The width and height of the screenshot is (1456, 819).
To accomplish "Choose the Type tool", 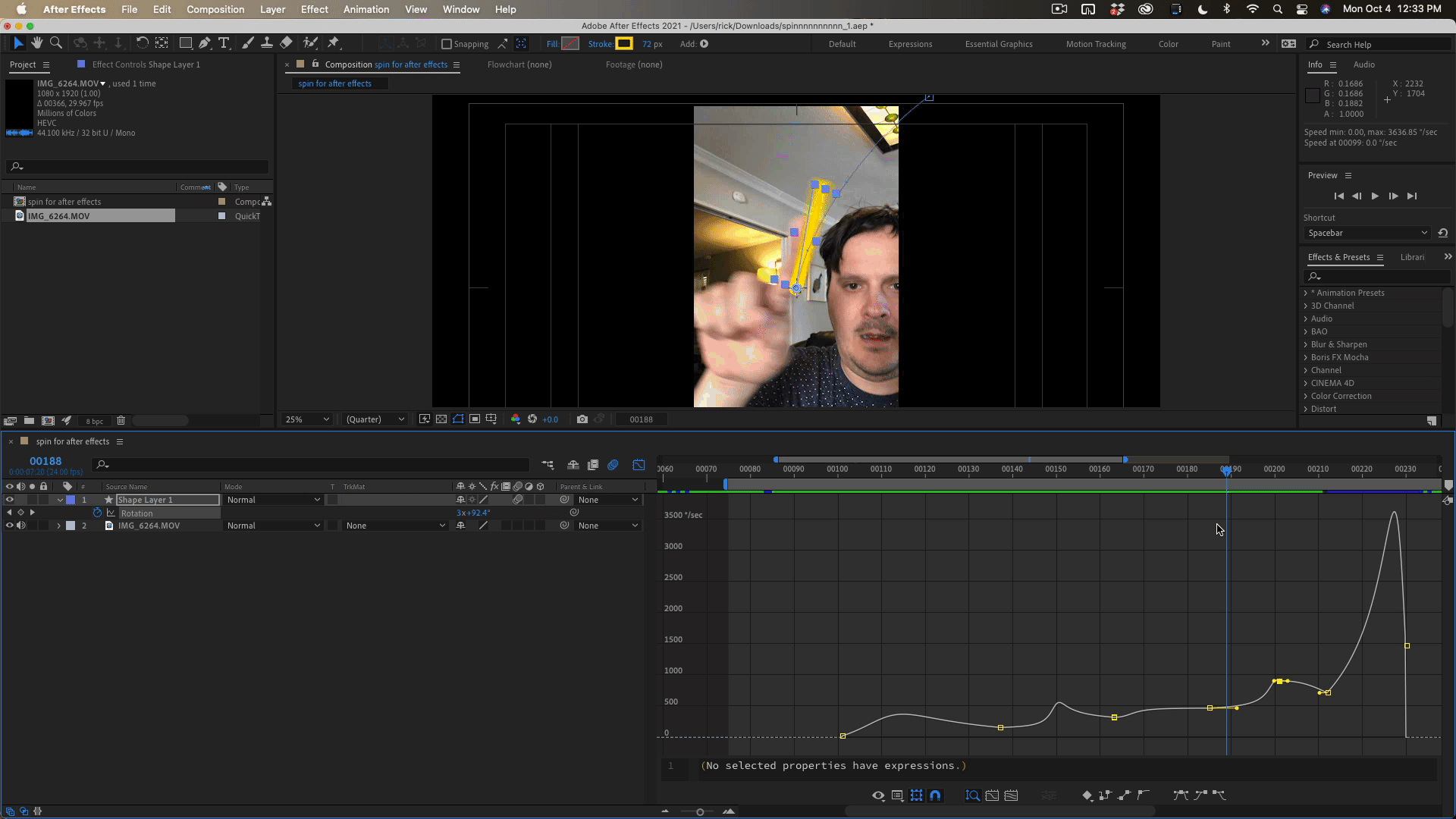I will tap(224, 43).
